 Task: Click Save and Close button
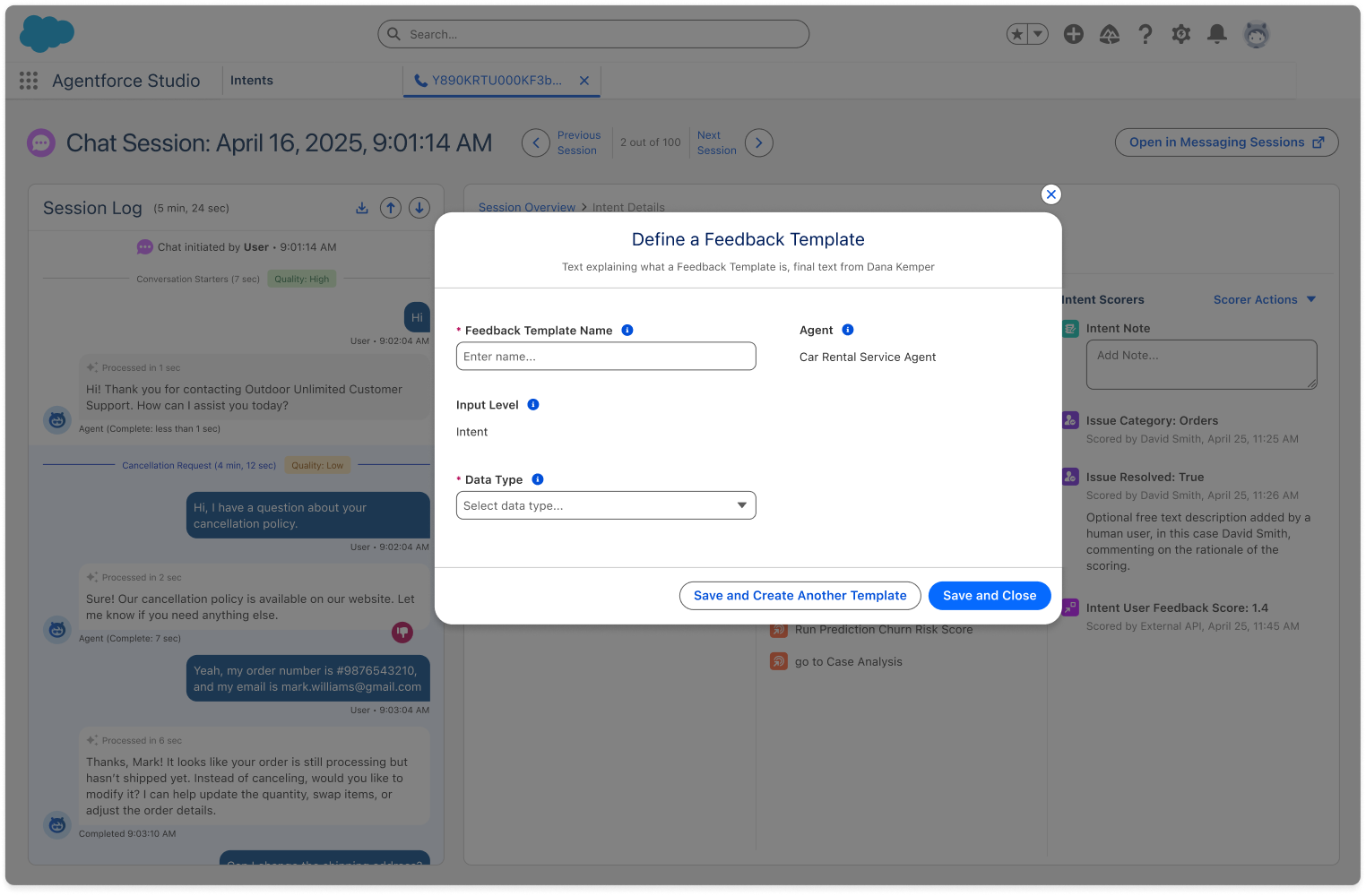click(990, 596)
